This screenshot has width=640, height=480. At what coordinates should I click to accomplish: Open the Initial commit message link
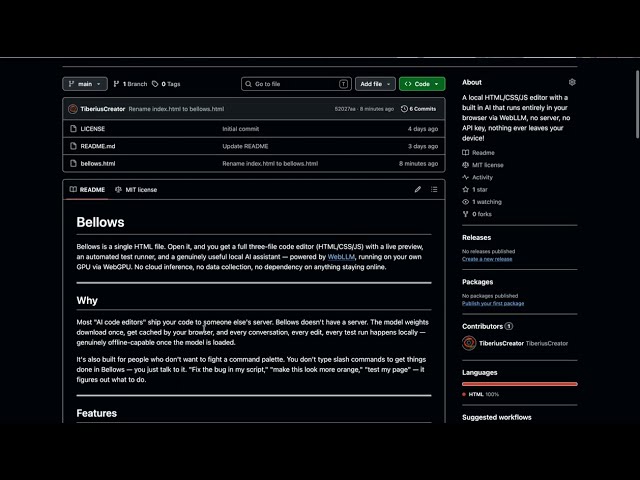[x=240, y=129]
